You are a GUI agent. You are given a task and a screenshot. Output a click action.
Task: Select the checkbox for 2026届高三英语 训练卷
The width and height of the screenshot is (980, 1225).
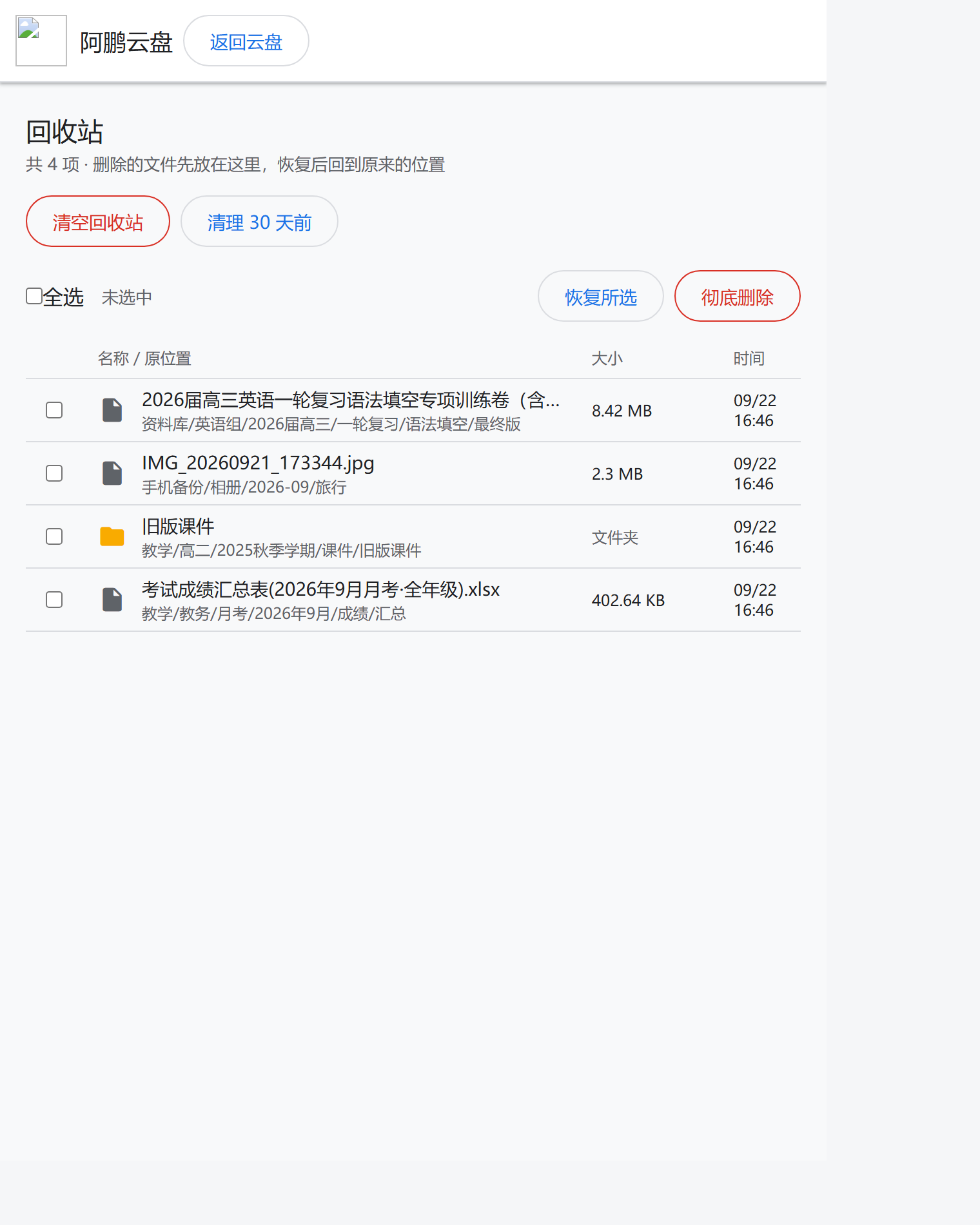[54, 410]
